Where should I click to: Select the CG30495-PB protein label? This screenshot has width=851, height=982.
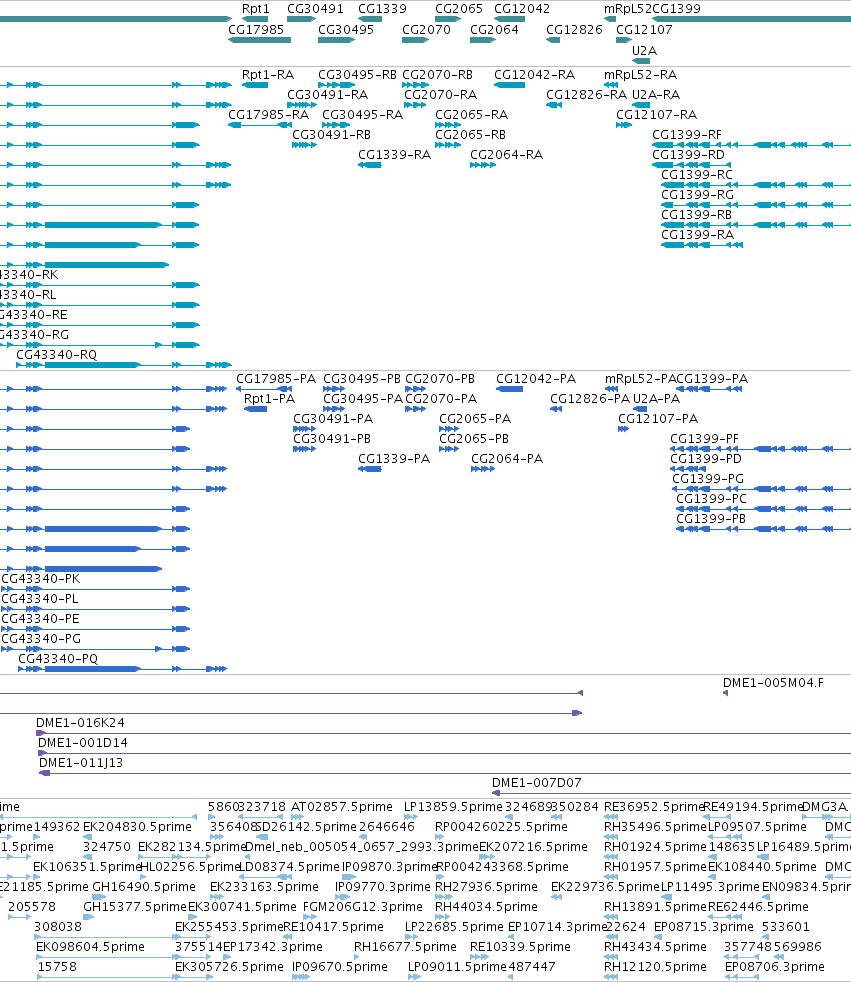pos(362,379)
